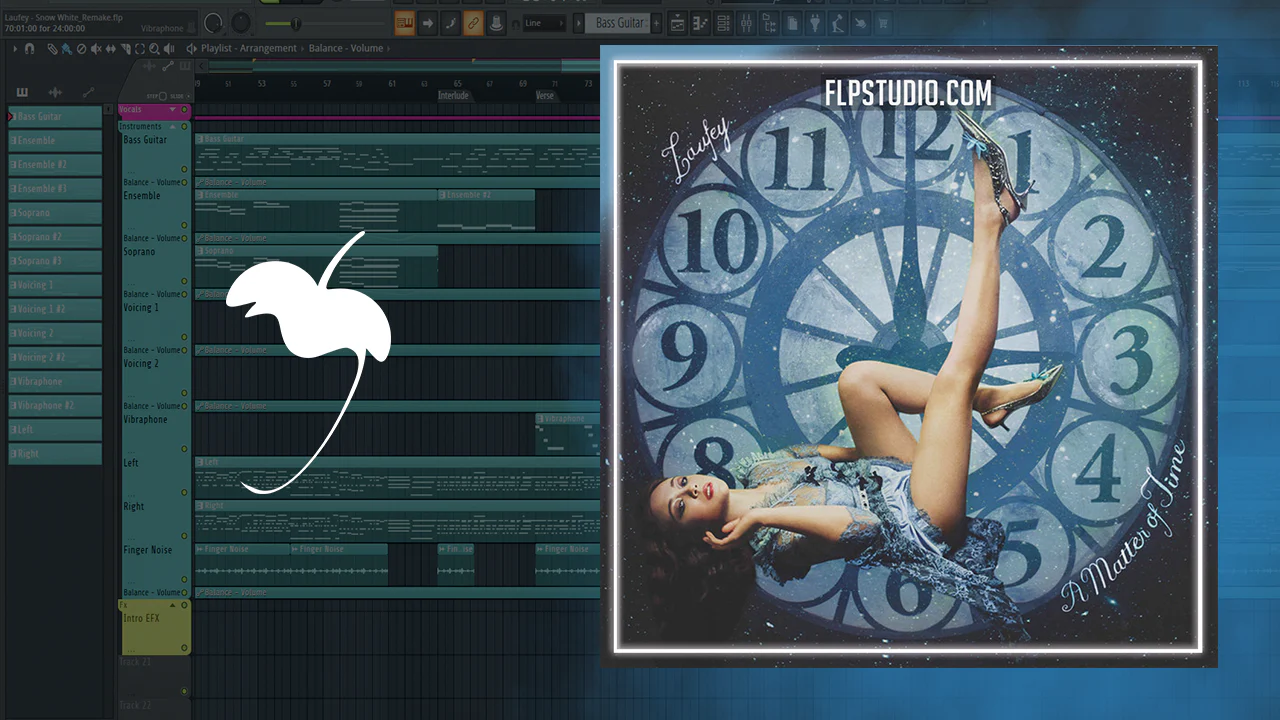
Task: Select the Bass Guitar pattern in picker
Action: point(55,117)
